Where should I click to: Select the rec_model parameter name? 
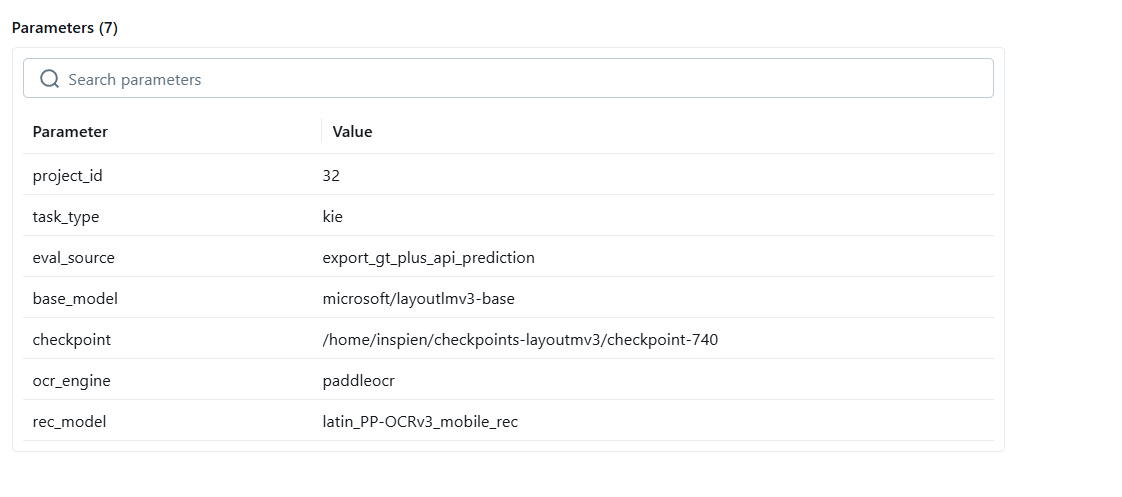[x=69, y=422]
